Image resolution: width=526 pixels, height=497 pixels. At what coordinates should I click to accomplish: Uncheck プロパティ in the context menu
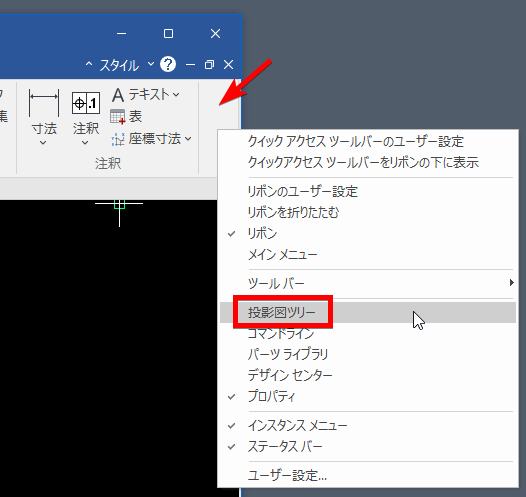(368, 396)
